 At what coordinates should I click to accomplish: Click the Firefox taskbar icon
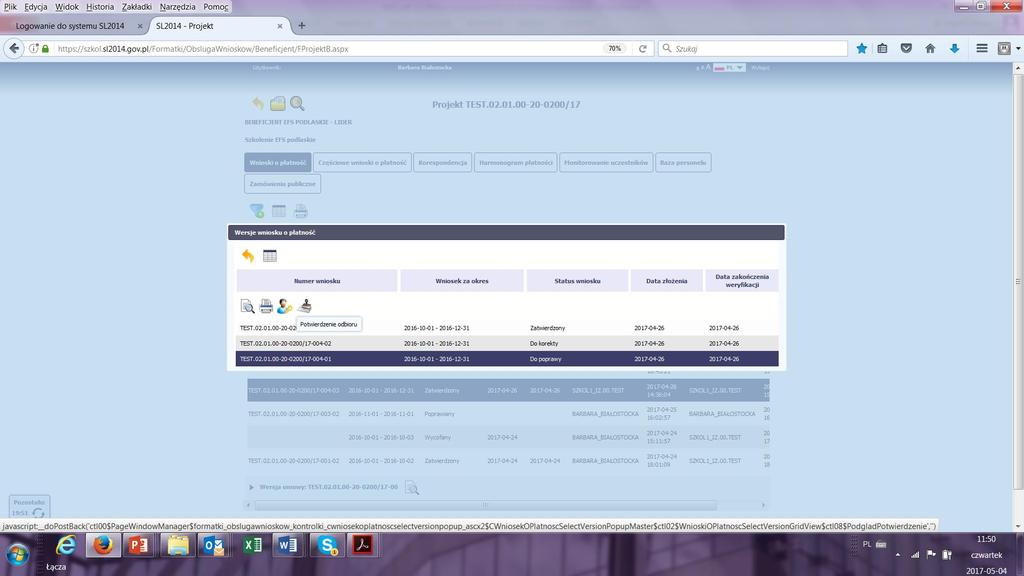[x=103, y=545]
